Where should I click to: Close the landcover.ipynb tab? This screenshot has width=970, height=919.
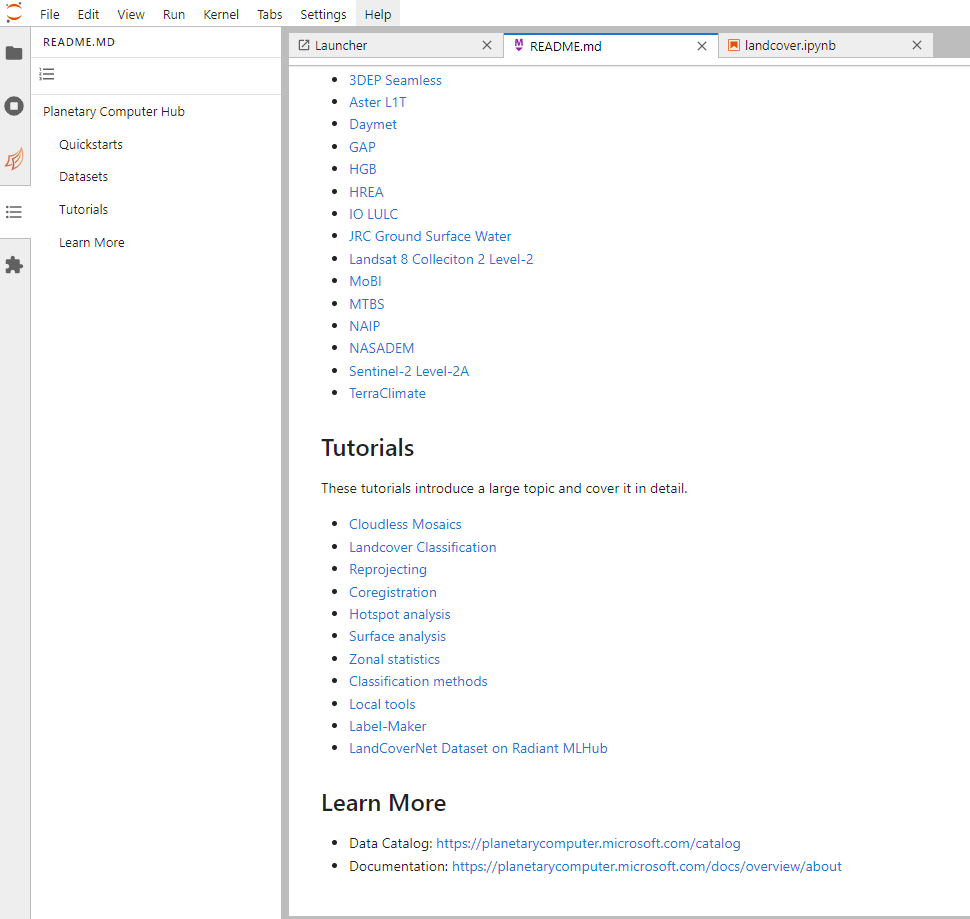click(917, 45)
